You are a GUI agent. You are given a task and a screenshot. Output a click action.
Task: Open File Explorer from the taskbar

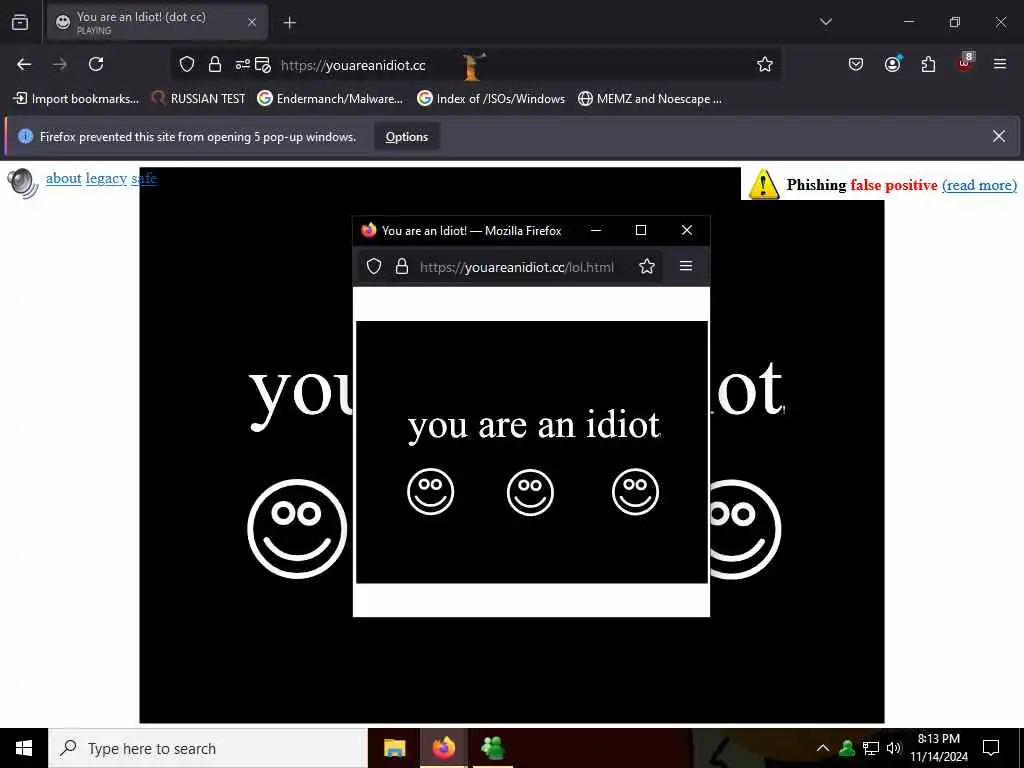click(394, 748)
